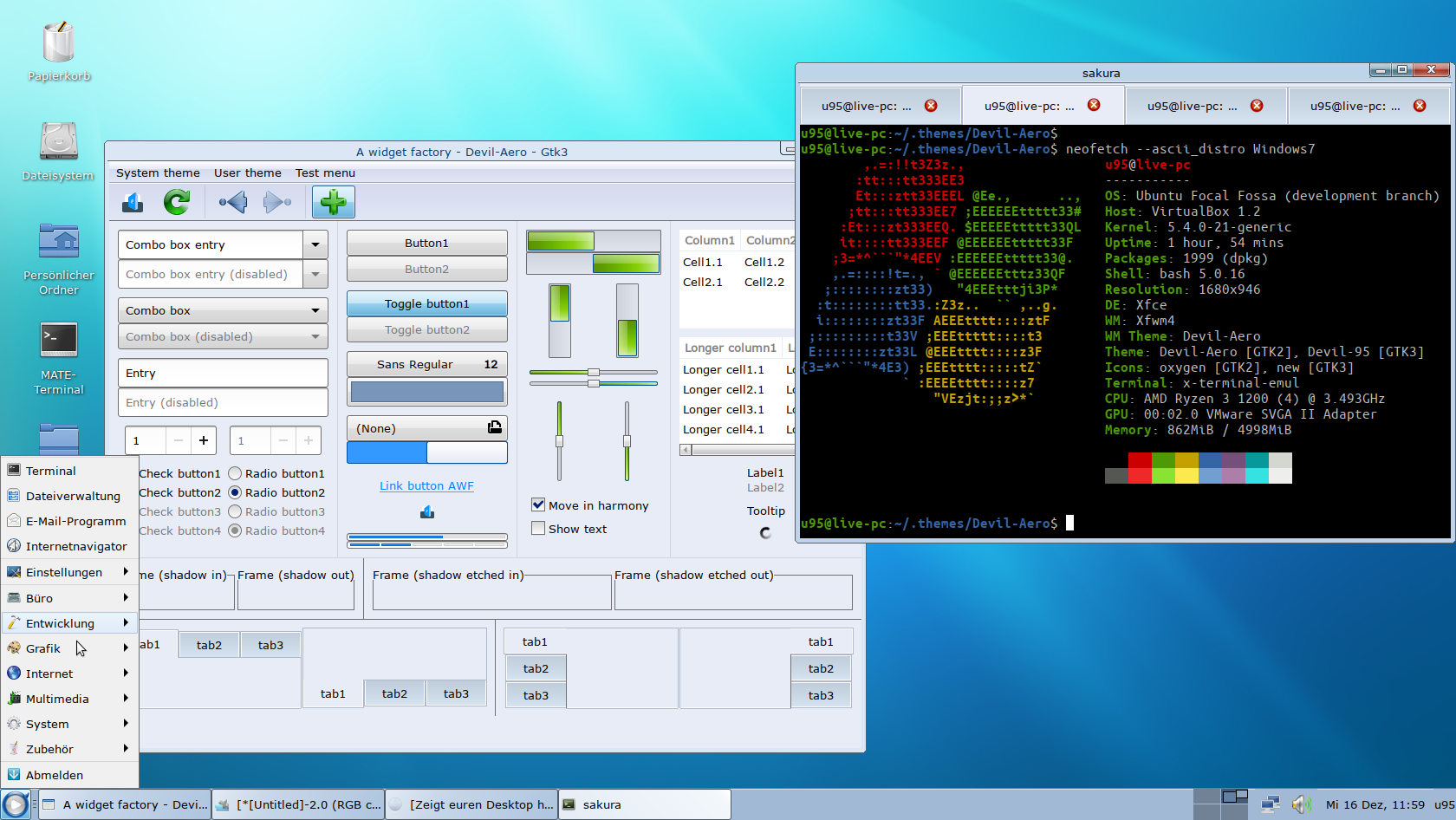Image resolution: width=1456 pixels, height=820 pixels.
Task: Expand the System submenu in start menu
Action: click(69, 724)
